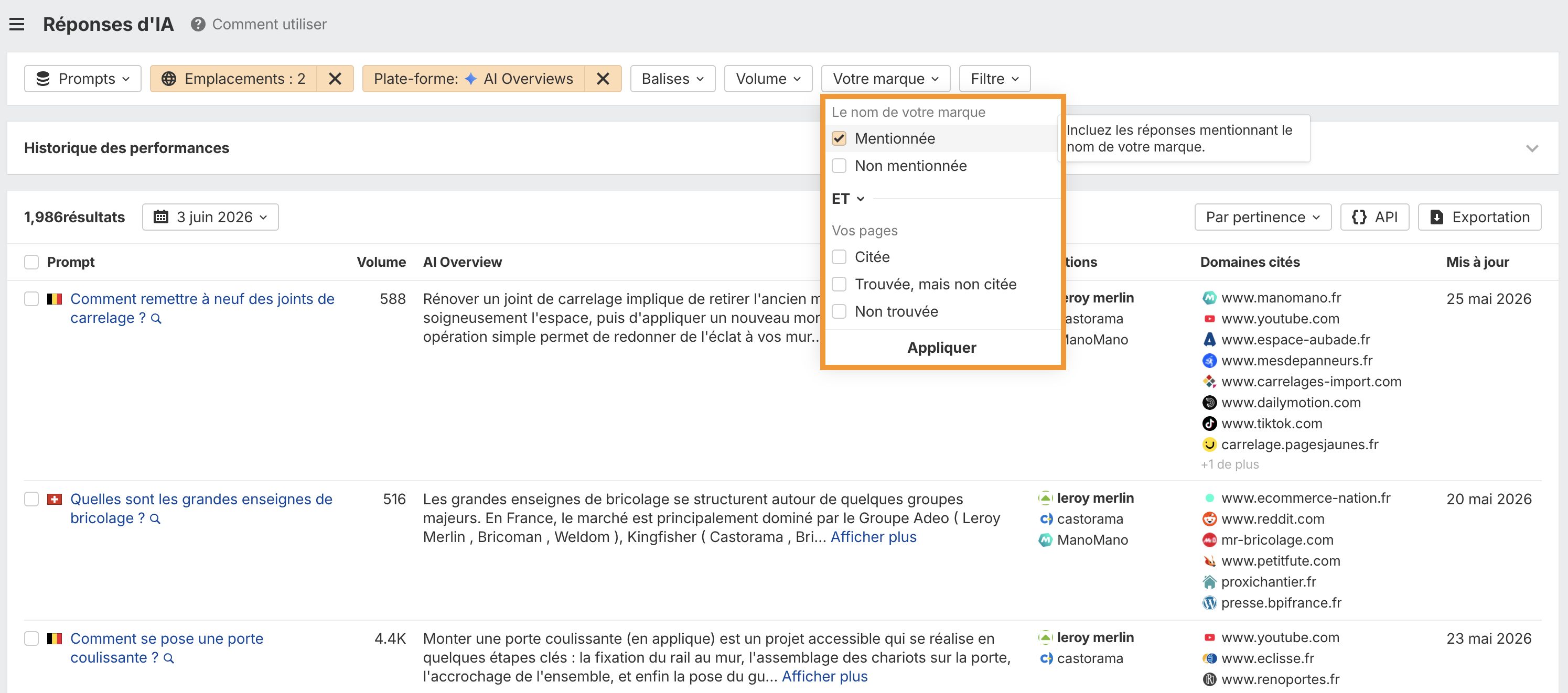Click the eclisse.fr favicon
The width and height of the screenshot is (1568, 693).
click(x=1209, y=658)
